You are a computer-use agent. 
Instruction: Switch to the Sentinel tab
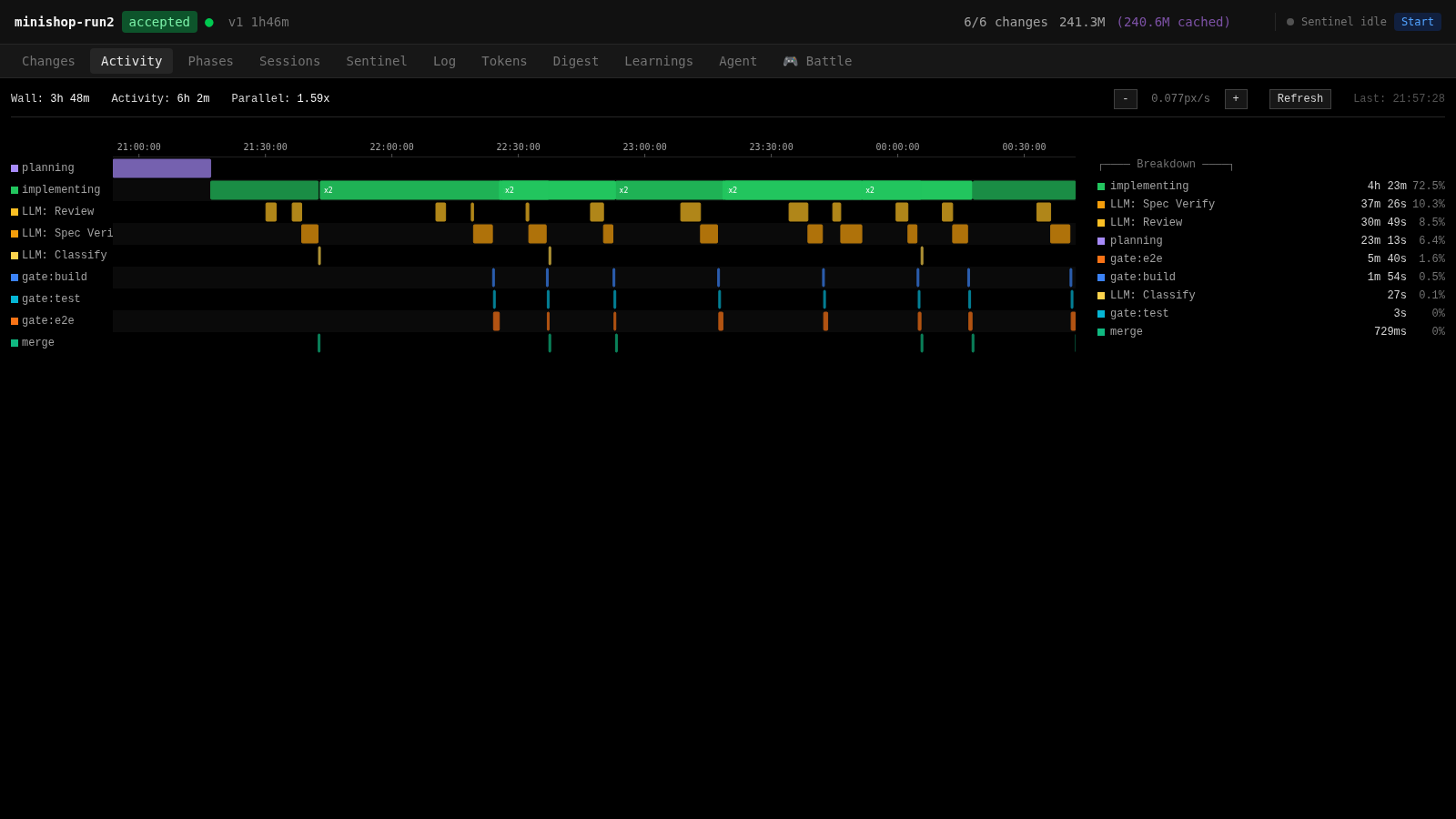pyautogui.click(x=376, y=61)
